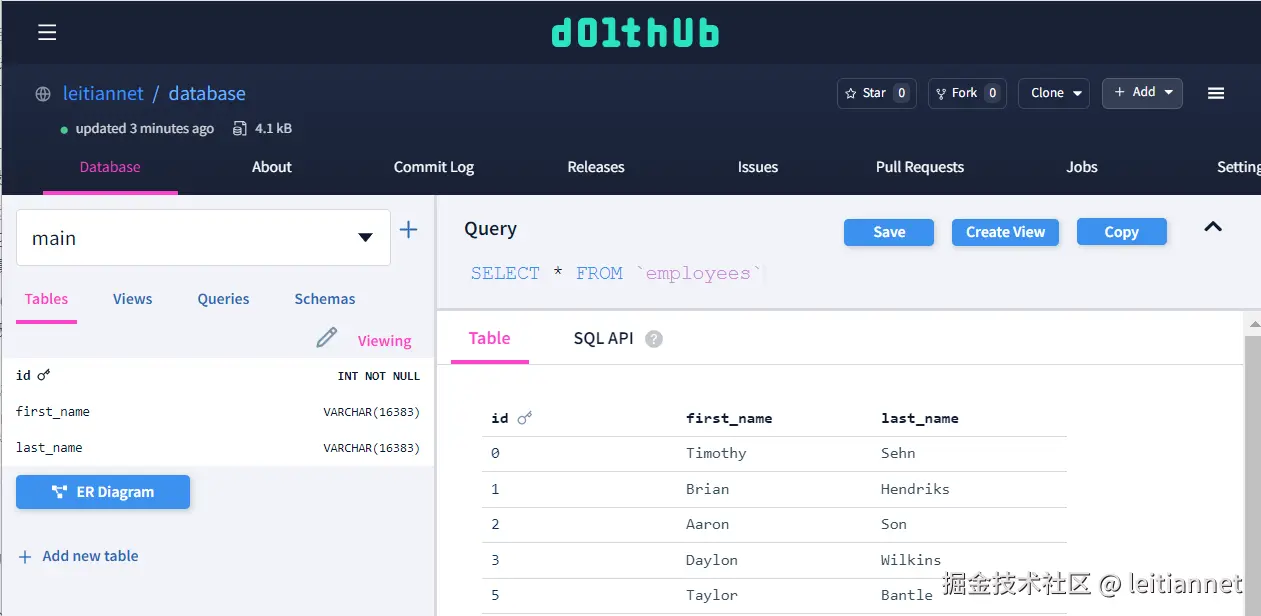Screen dimensions: 1261x616
Task: Open the leitiannet owner link
Action: [x=103, y=93]
